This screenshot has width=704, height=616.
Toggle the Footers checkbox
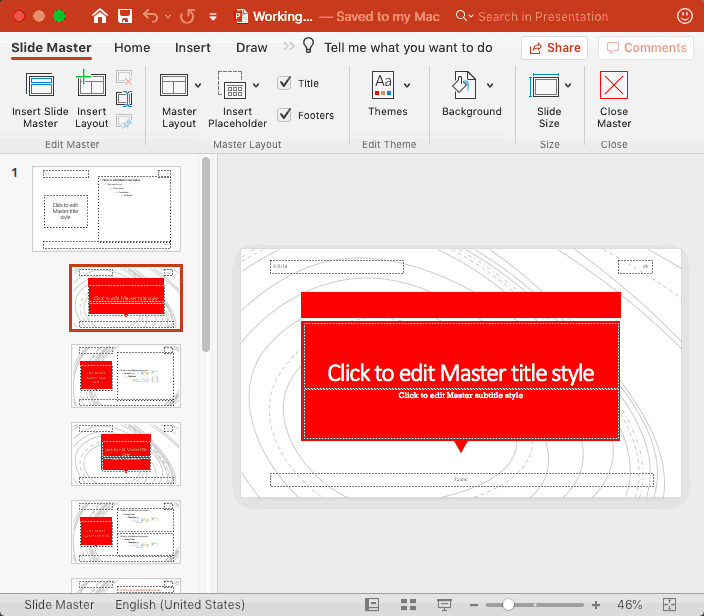[x=285, y=115]
